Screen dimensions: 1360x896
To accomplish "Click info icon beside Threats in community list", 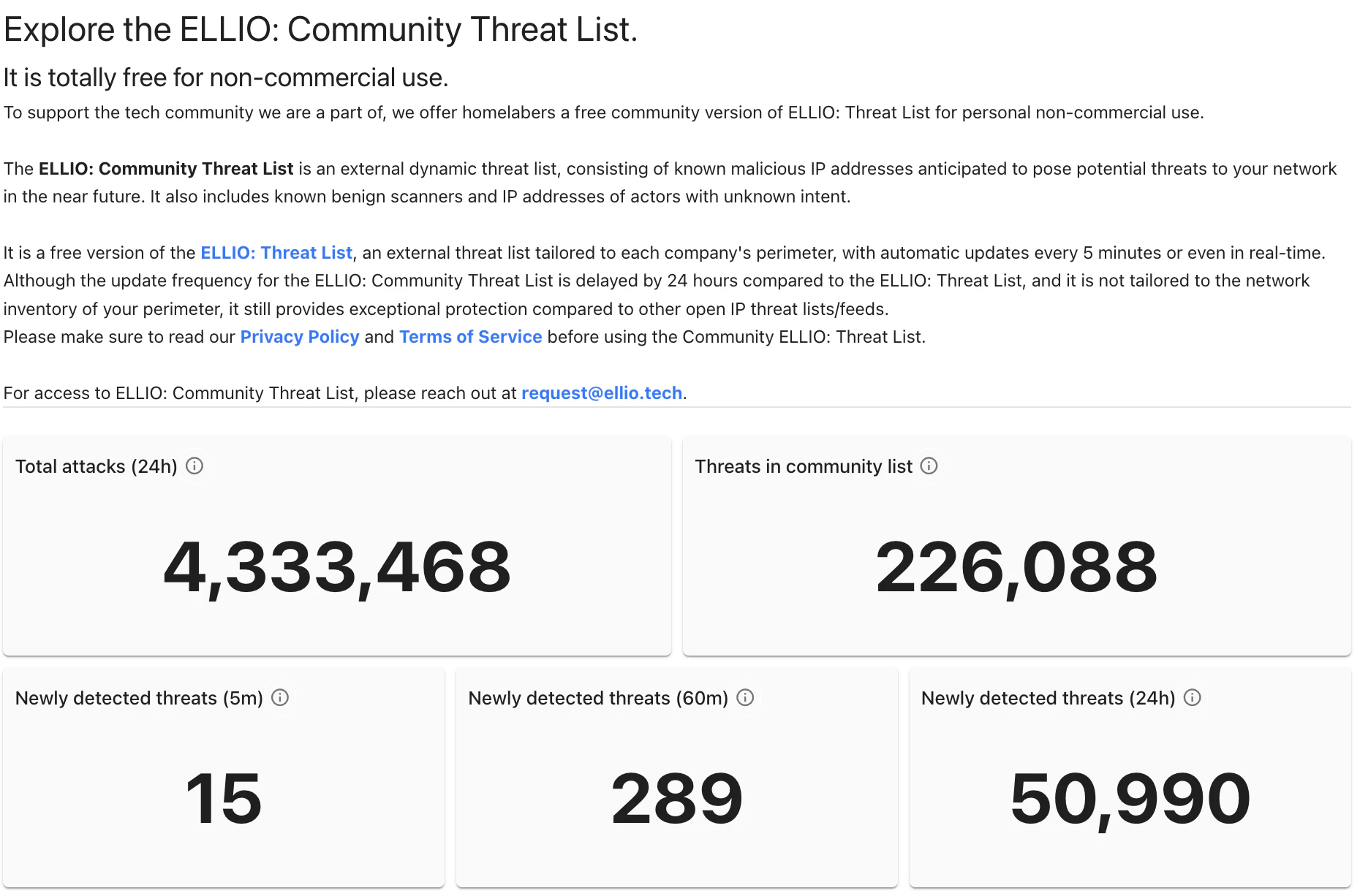I will (929, 466).
